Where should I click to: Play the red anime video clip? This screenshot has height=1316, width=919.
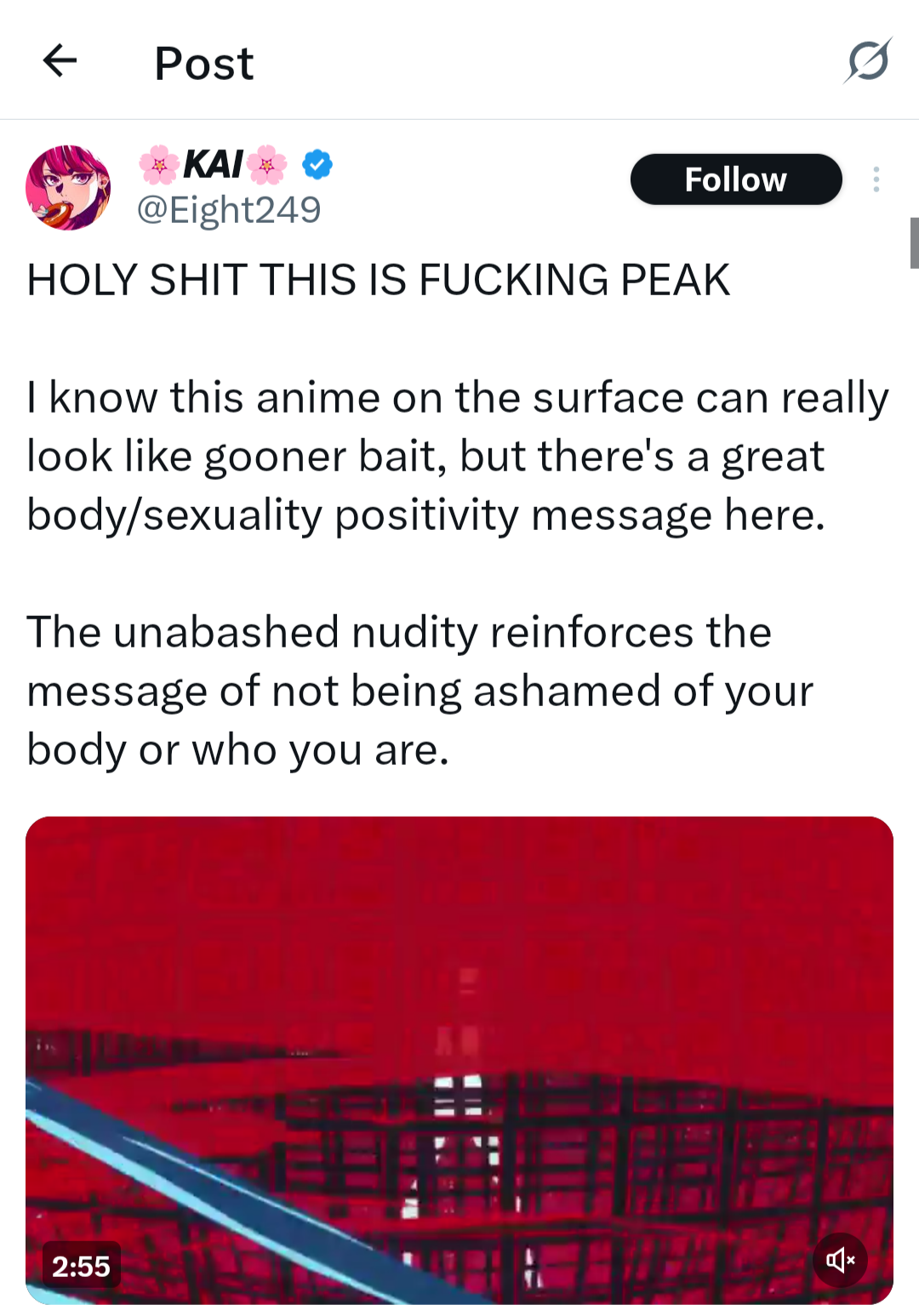[x=459, y=1060]
